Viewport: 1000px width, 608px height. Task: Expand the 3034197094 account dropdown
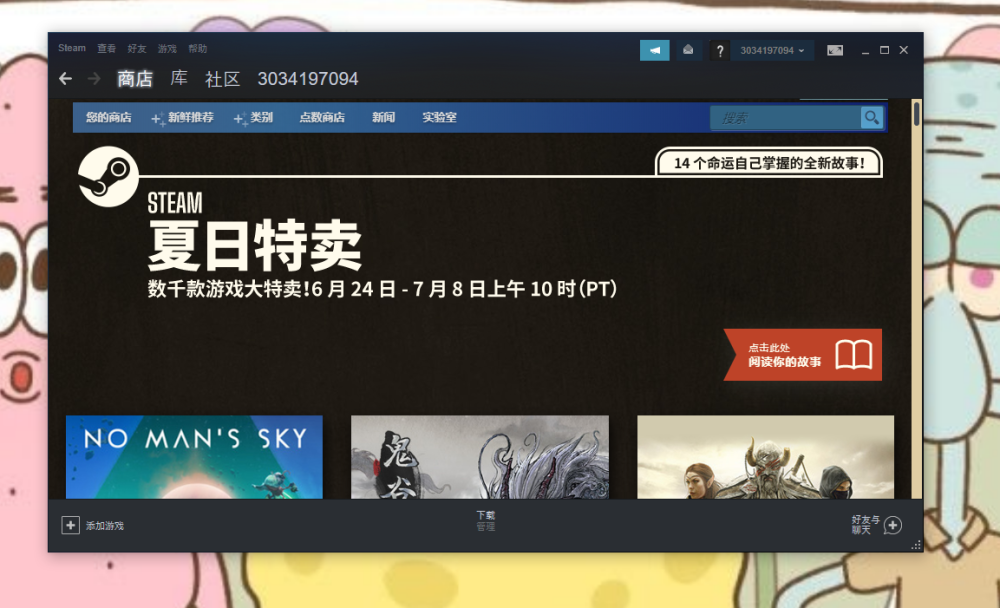coord(772,50)
